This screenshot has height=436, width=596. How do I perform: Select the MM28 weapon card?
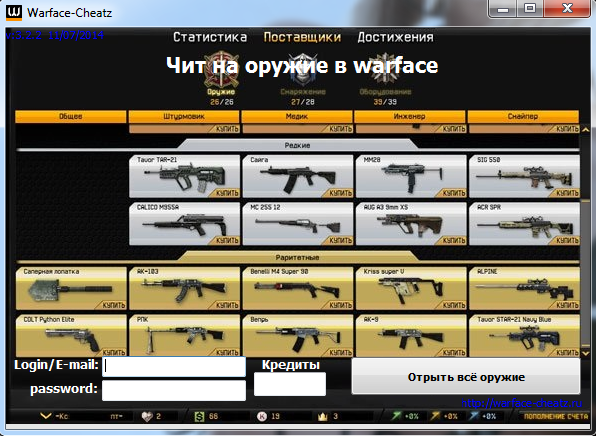coord(411,176)
